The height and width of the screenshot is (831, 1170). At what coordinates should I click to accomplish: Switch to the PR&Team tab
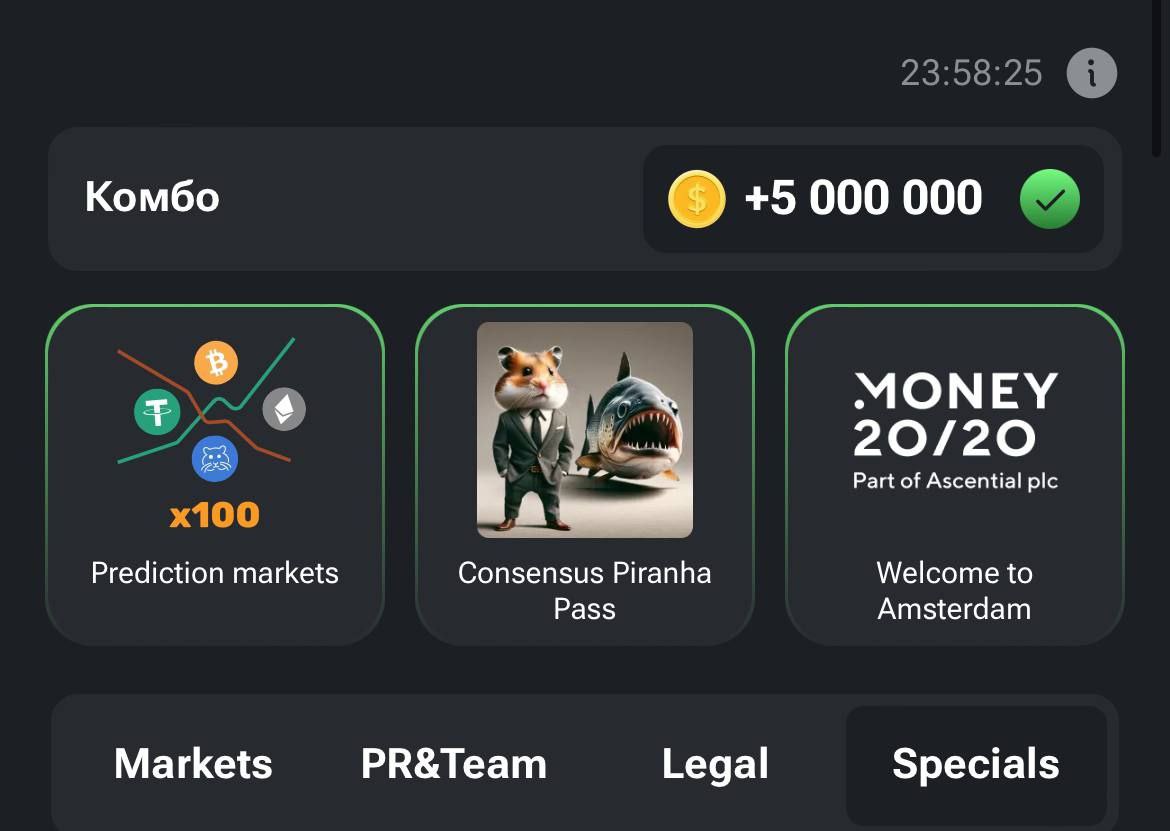click(x=454, y=764)
